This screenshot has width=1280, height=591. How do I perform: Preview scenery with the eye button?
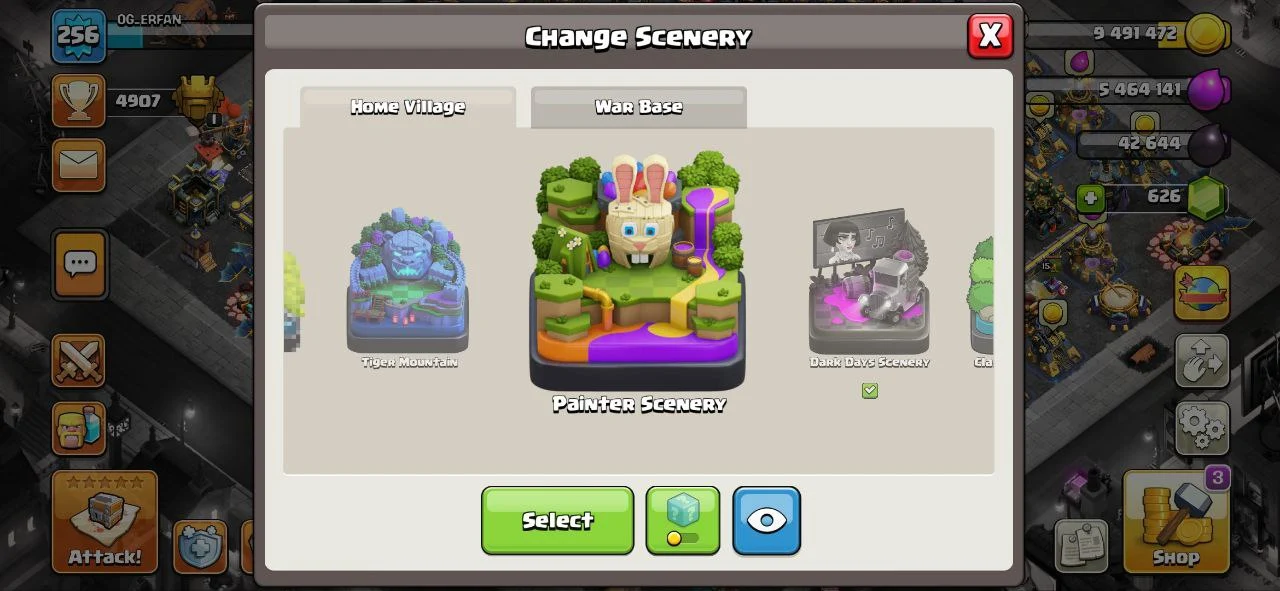767,520
